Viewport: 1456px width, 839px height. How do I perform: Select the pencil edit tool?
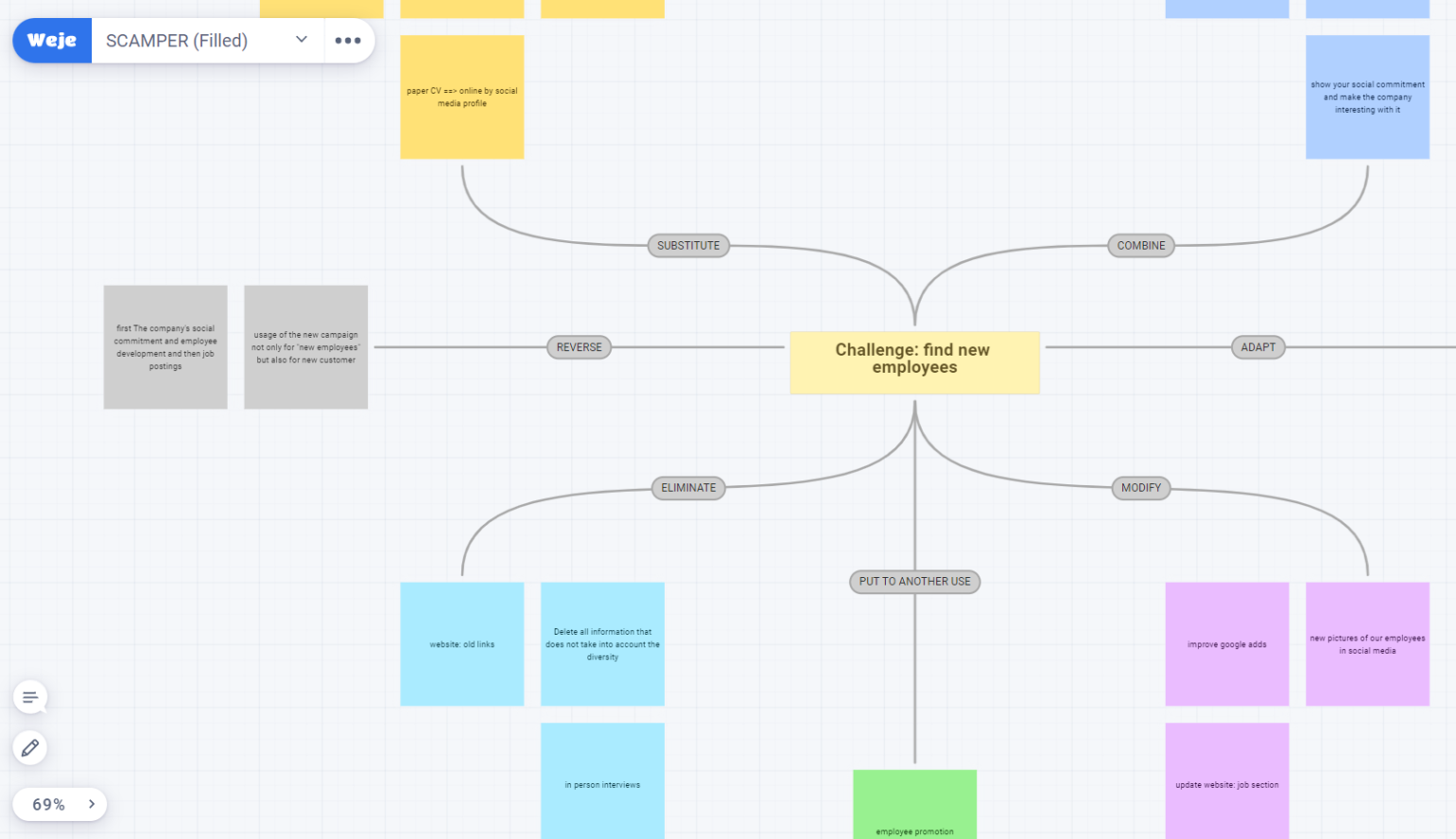pyautogui.click(x=30, y=748)
